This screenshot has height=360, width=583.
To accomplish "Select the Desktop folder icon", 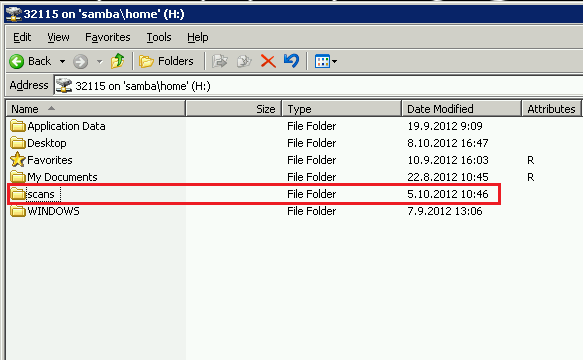I will [x=17, y=143].
